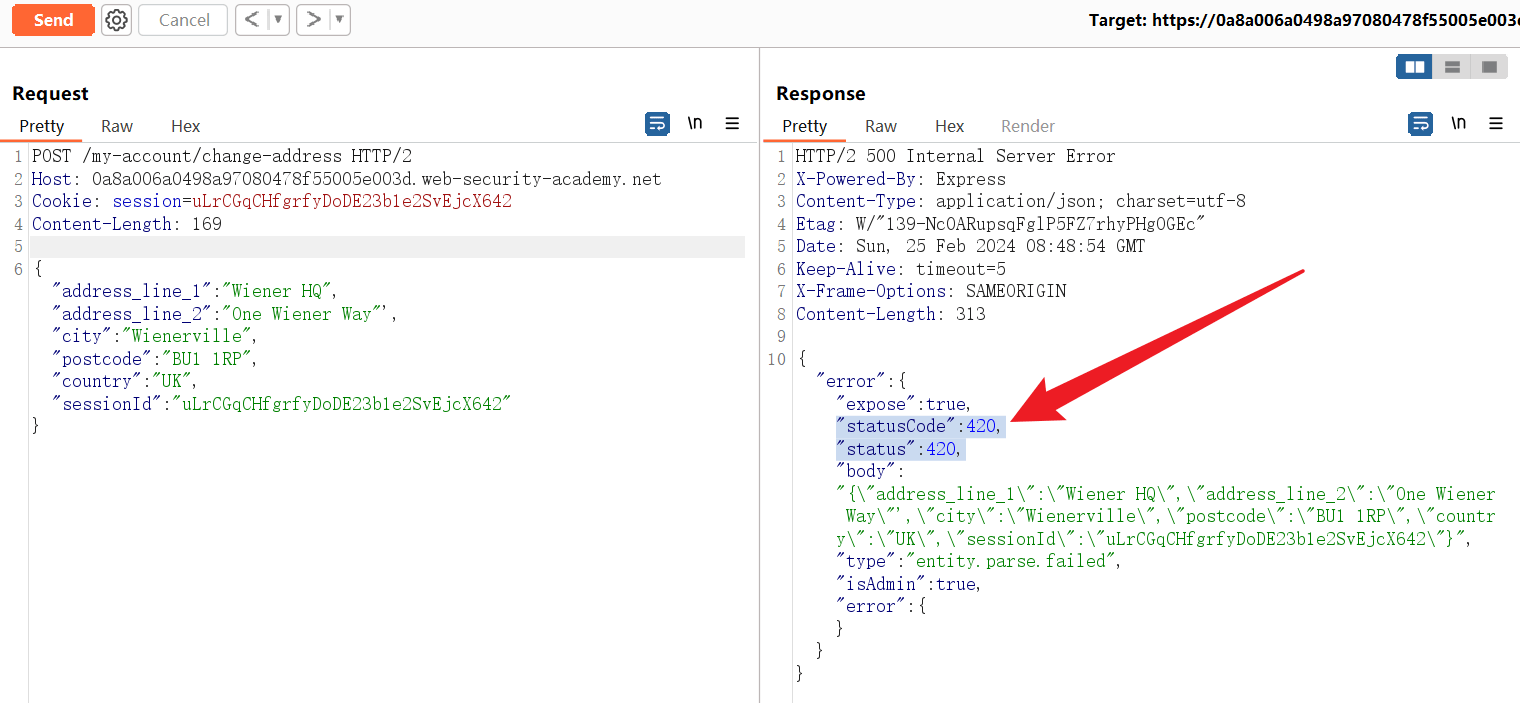
Task: Toggle word wrap icon in the Response panel
Action: point(1420,124)
